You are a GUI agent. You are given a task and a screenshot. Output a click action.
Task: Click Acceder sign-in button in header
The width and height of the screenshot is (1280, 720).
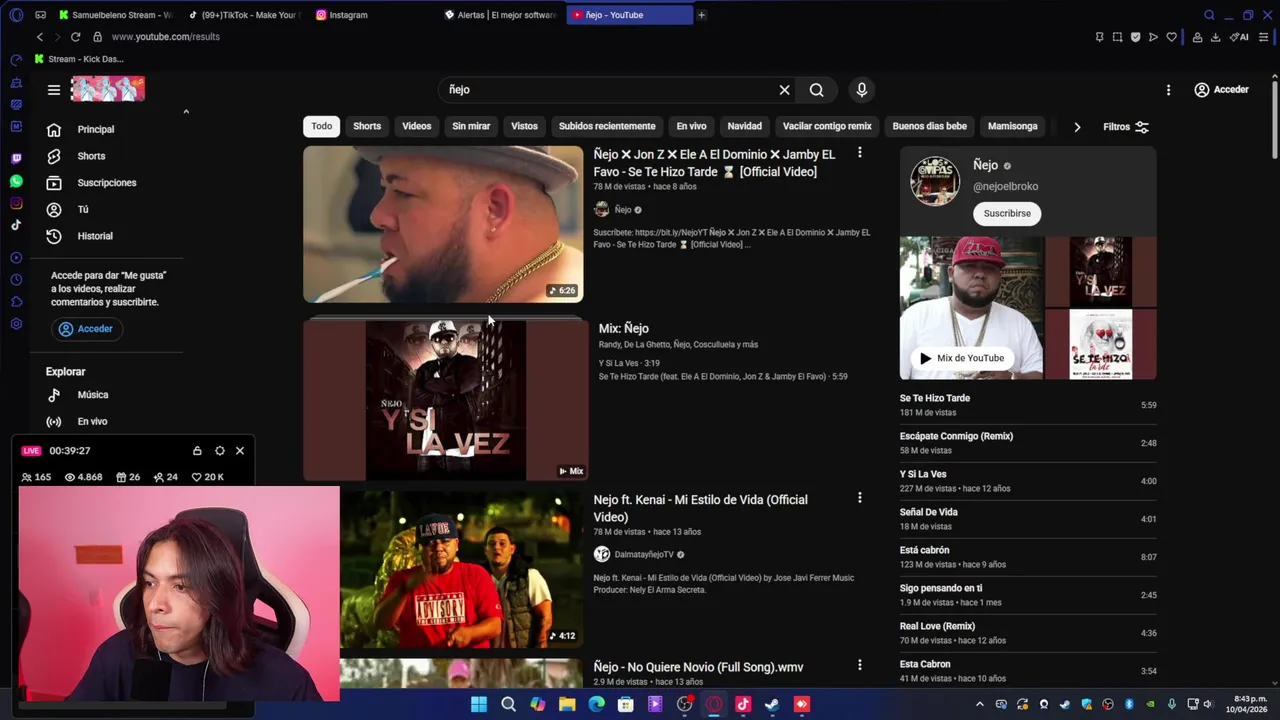pos(1221,90)
